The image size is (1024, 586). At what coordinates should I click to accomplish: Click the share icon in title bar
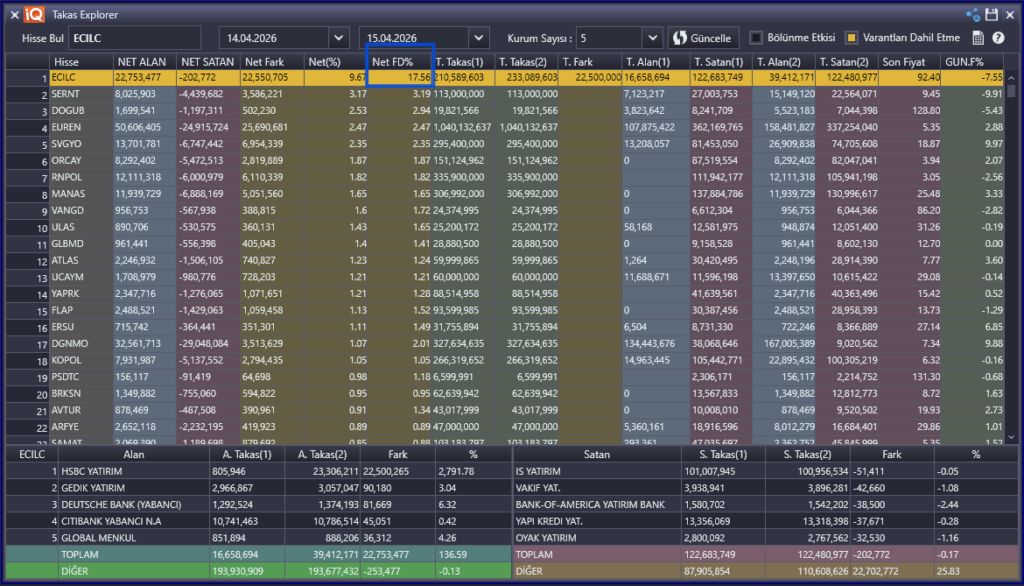pos(973,15)
